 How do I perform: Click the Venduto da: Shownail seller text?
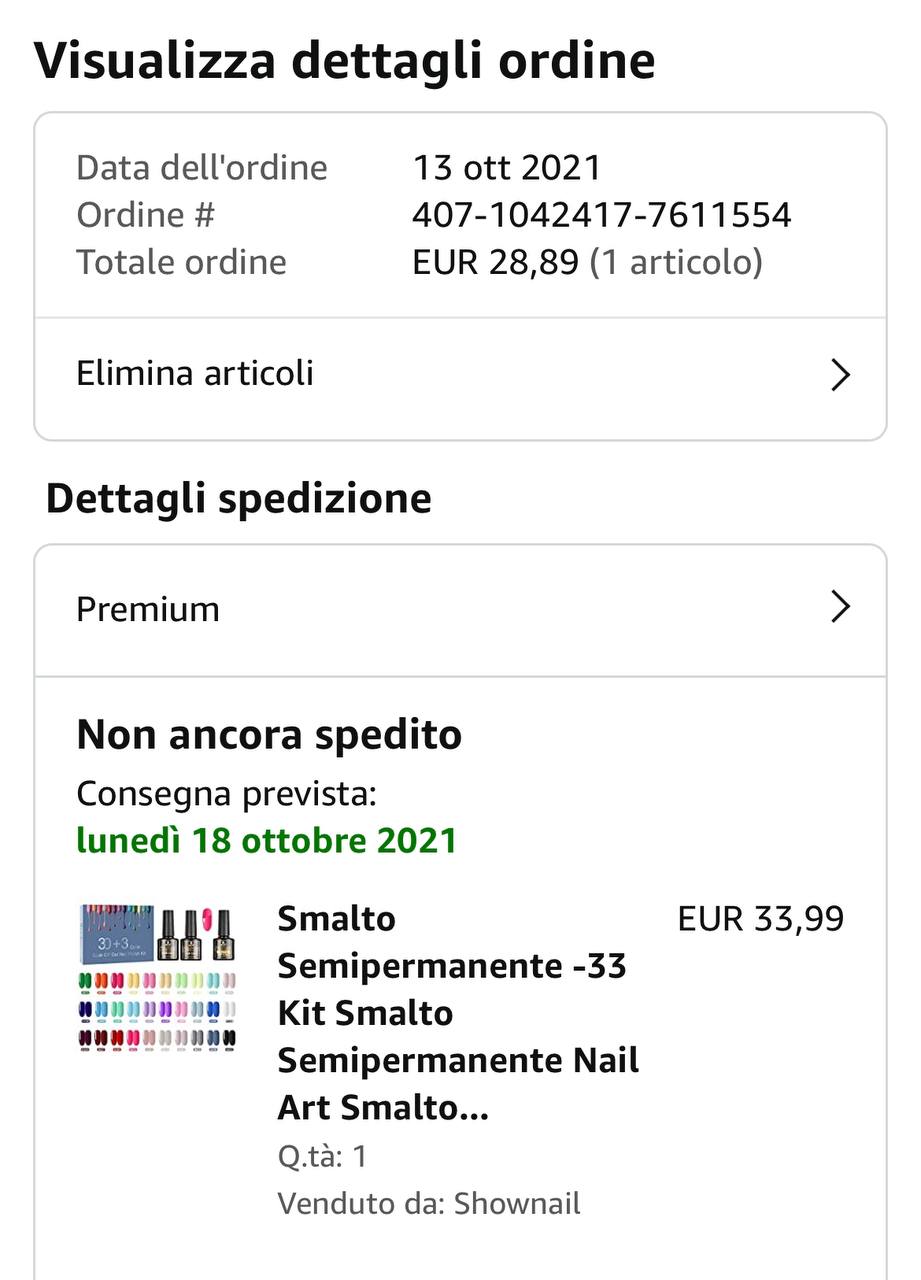[x=429, y=1203]
